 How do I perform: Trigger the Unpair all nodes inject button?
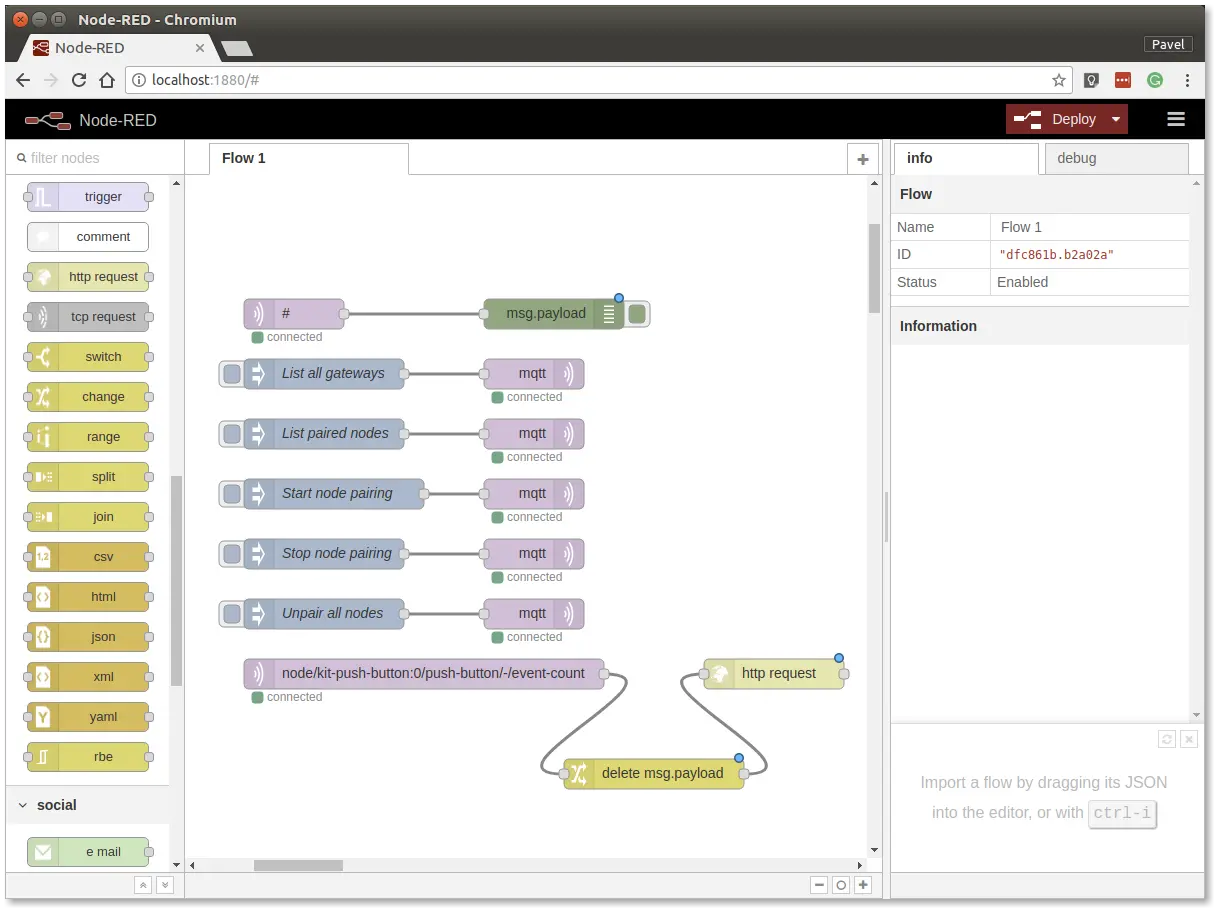click(232, 614)
